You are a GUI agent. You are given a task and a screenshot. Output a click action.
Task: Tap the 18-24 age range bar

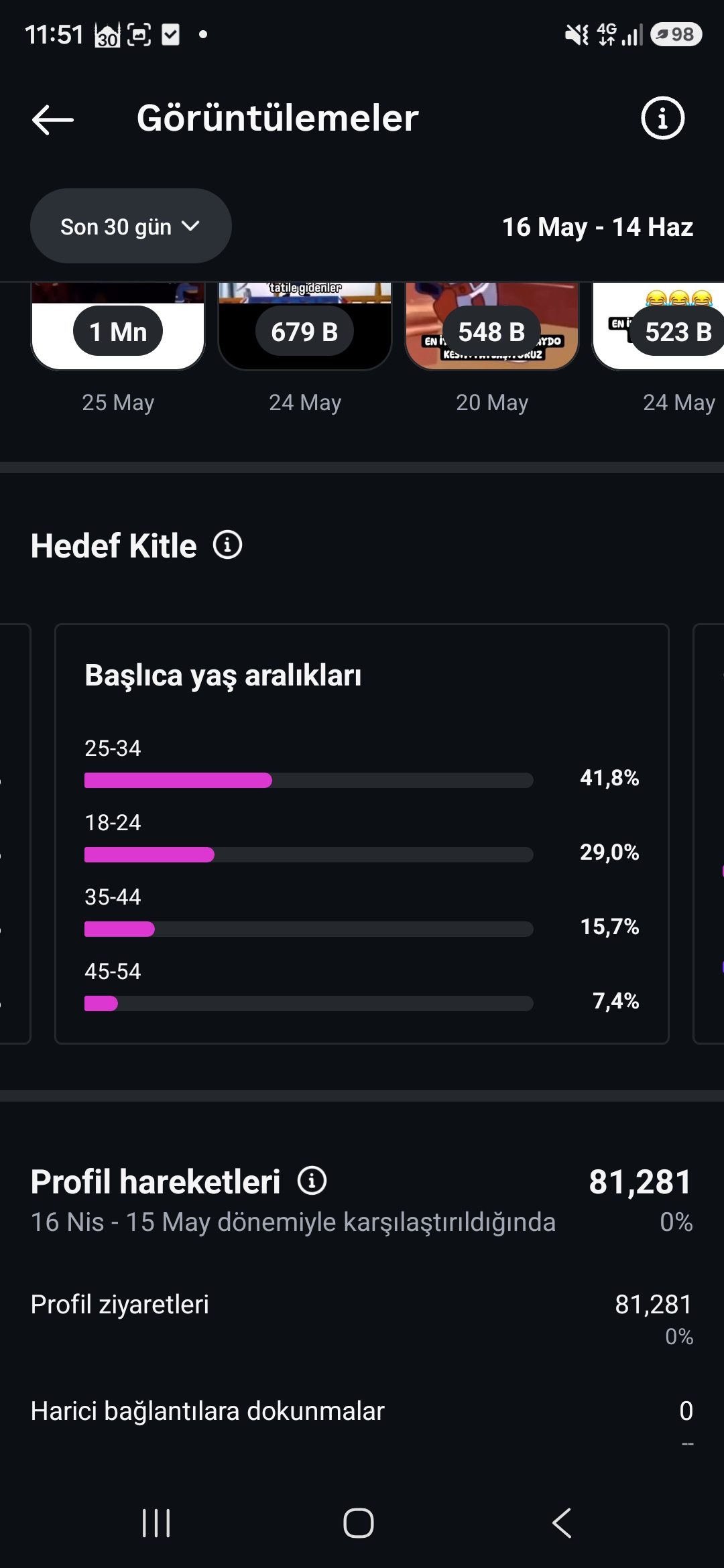(x=309, y=854)
